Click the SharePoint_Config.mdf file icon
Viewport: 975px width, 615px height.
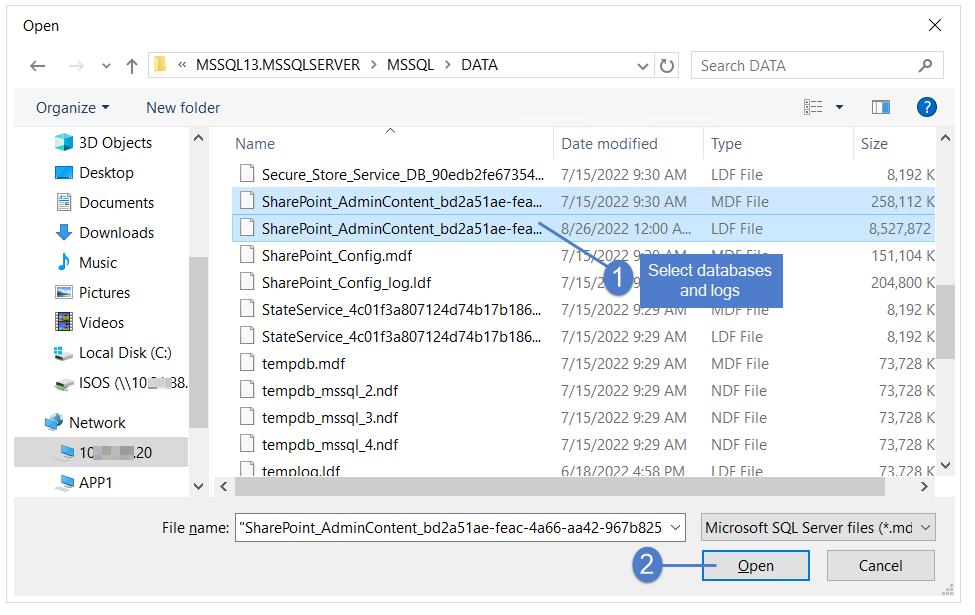click(247, 255)
